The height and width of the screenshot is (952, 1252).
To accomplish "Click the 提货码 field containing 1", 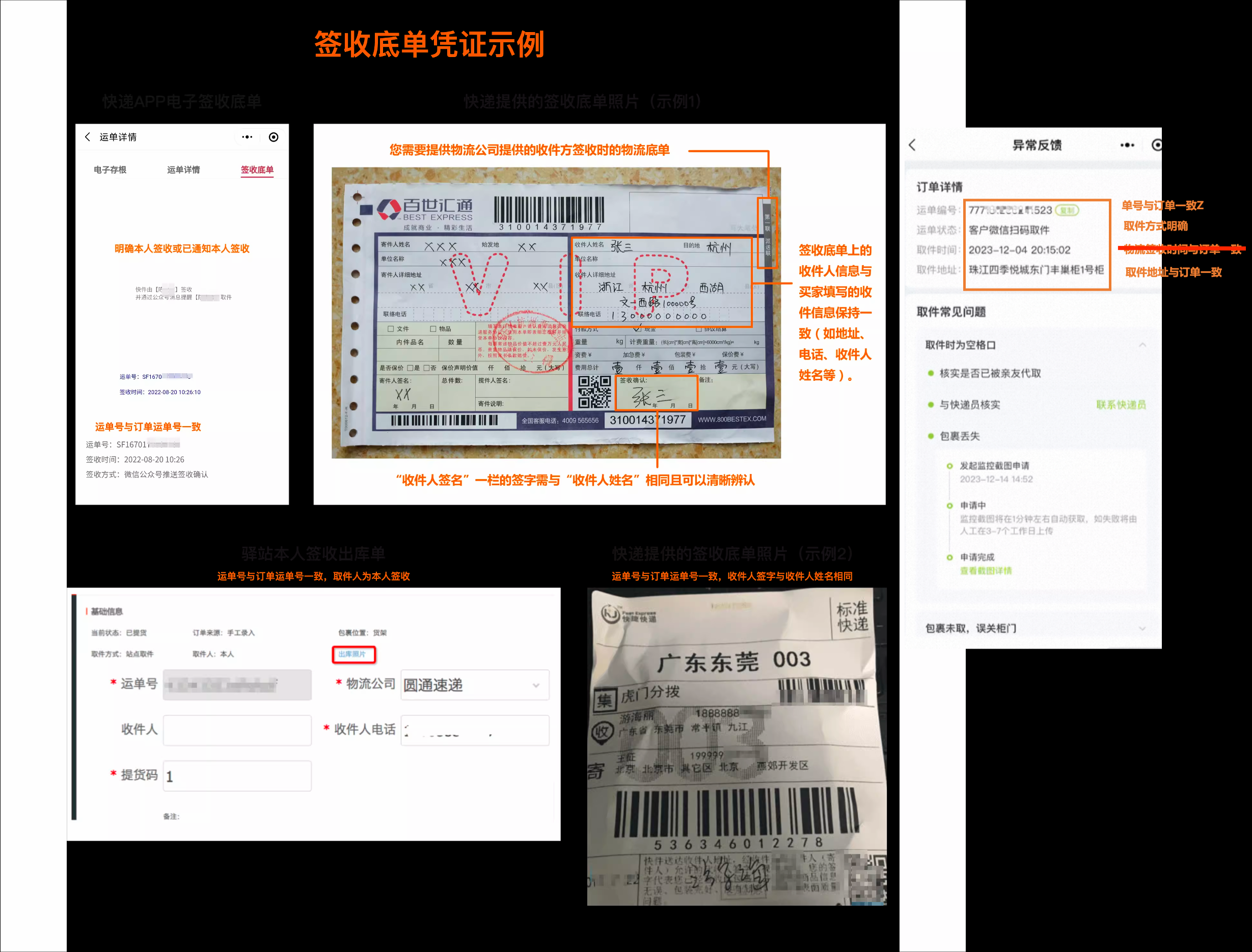I will click(237, 776).
